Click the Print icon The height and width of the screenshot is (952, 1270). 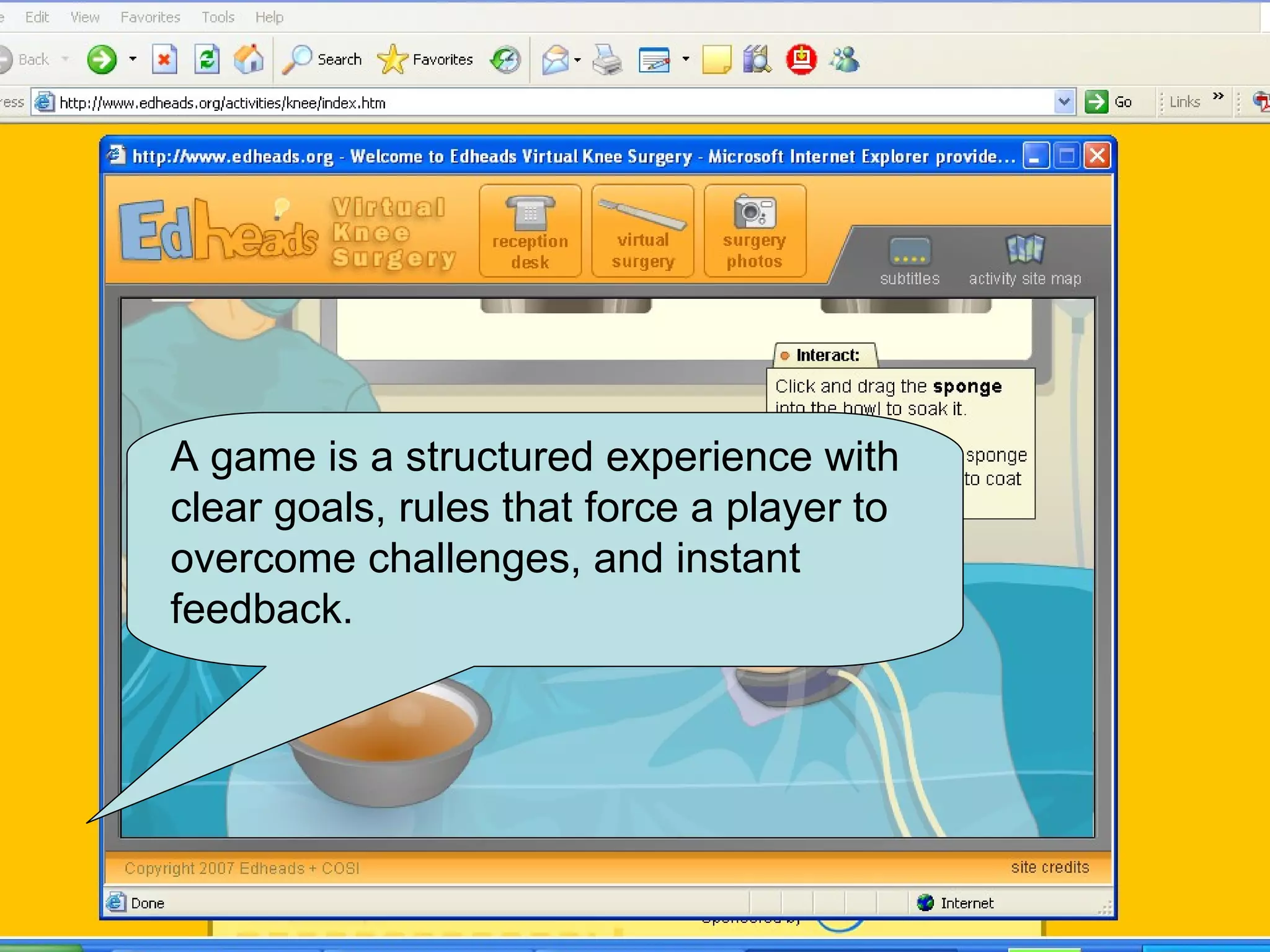pyautogui.click(x=607, y=60)
